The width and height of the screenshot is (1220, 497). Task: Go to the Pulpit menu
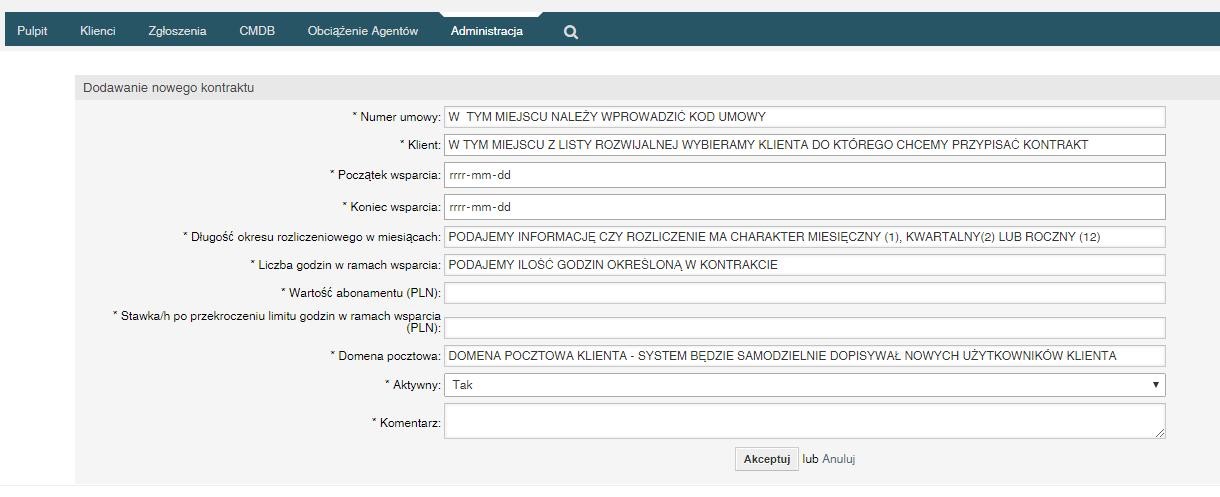(32, 31)
